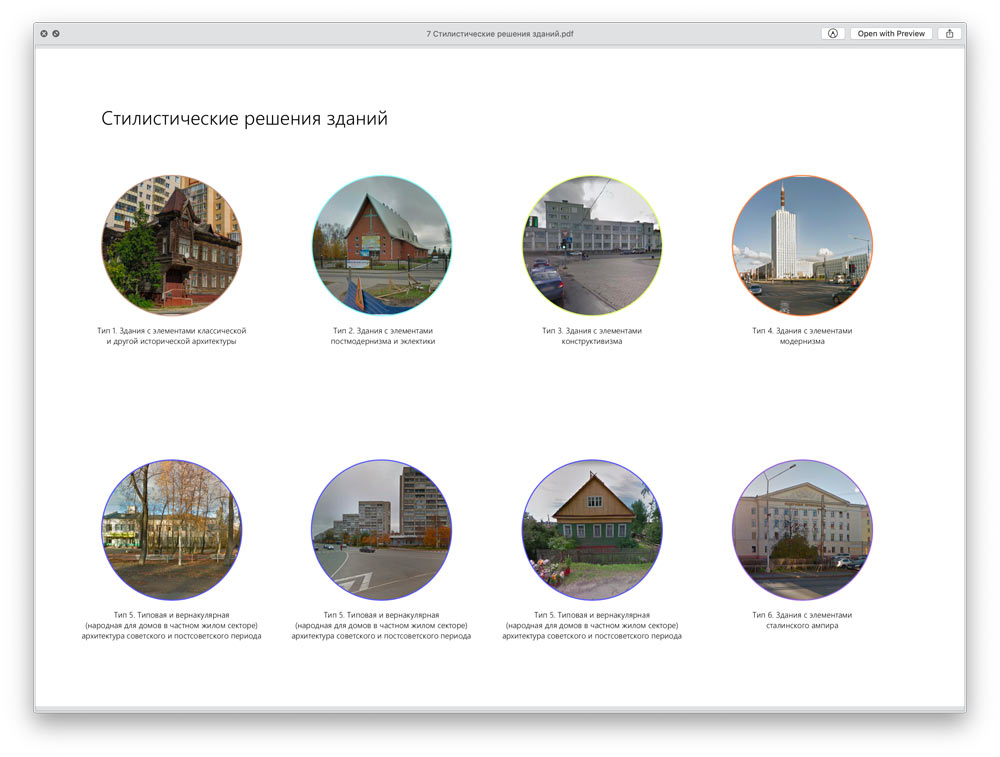Click the Open with Preview button
Viewport: 1000px width, 757px height.
click(x=890, y=34)
